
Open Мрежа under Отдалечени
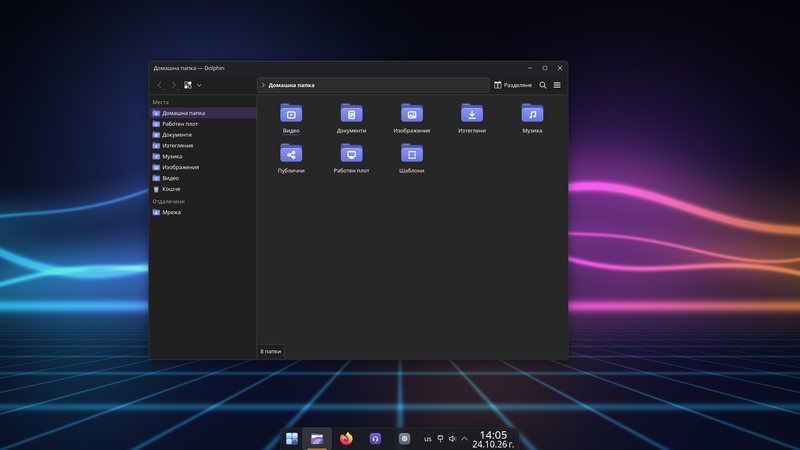[203, 212]
